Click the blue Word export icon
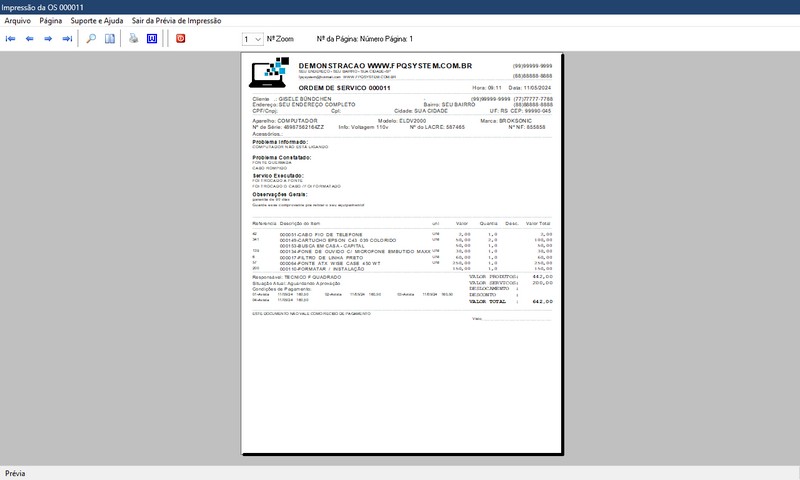The height and width of the screenshot is (480, 800). [x=152, y=38]
